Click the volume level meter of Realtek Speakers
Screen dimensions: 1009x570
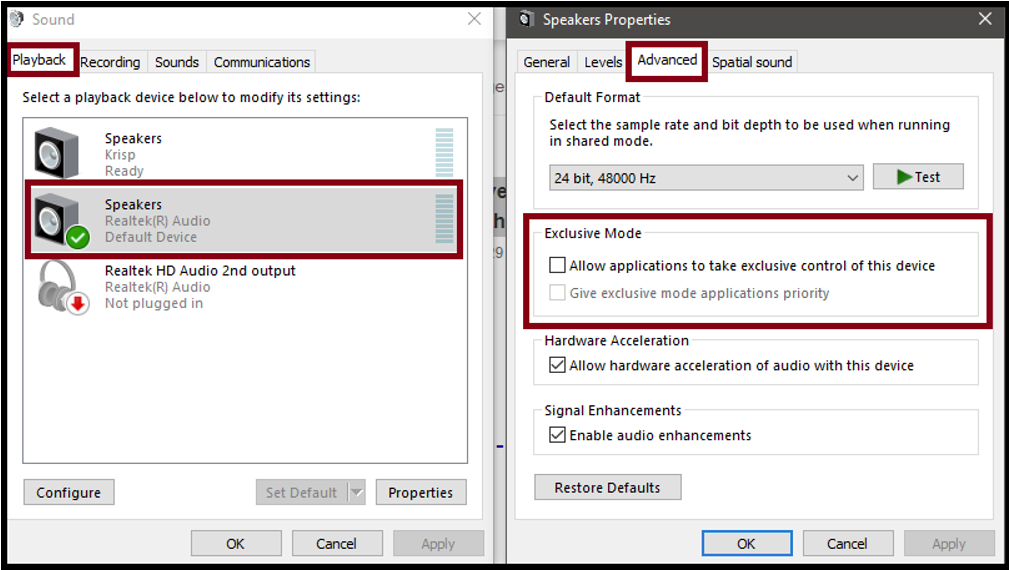point(444,219)
